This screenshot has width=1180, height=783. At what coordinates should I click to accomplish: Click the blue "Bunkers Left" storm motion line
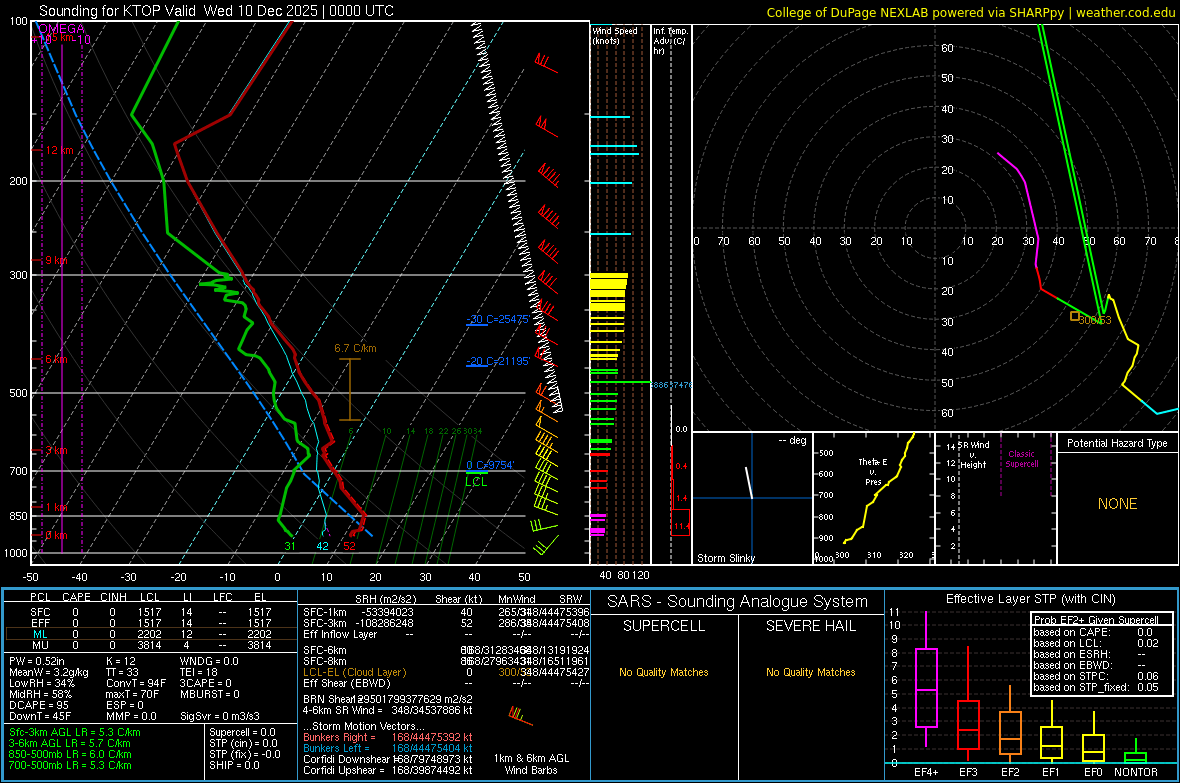tap(388, 748)
